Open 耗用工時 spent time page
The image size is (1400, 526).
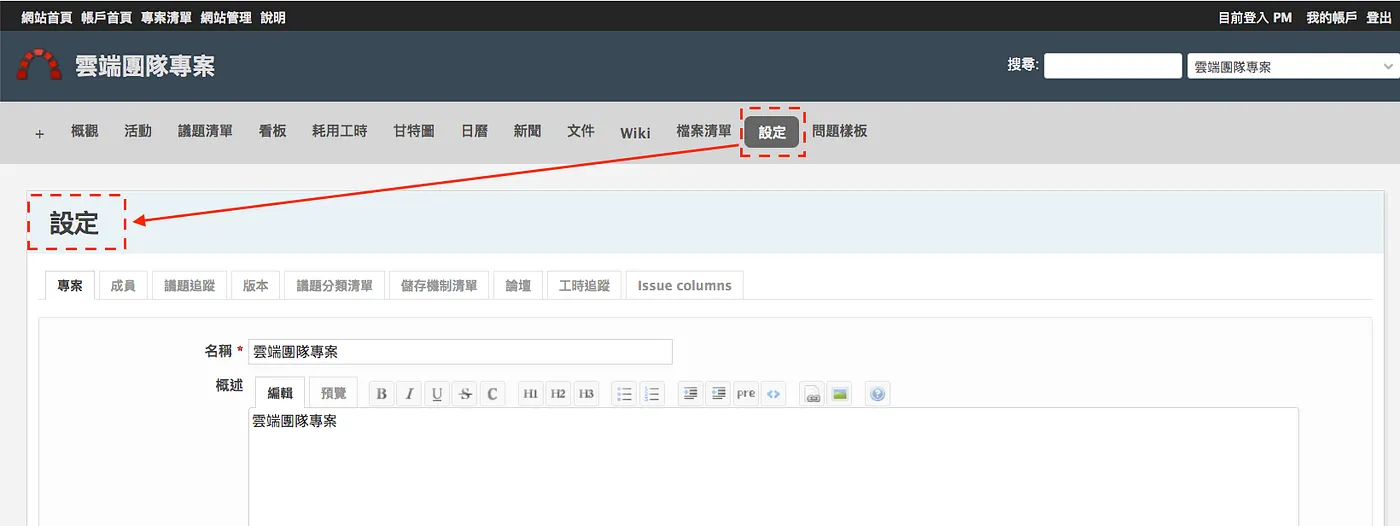point(340,131)
